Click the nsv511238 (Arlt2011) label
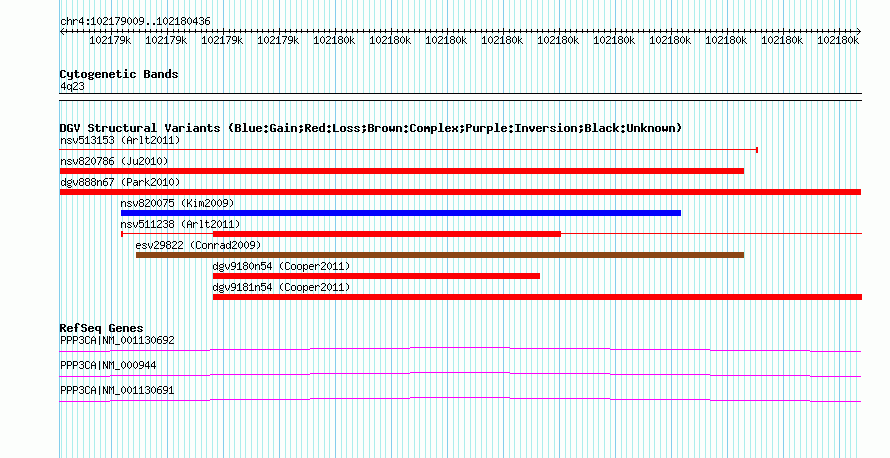Image resolution: width=890 pixels, height=458 pixels. click(x=180, y=224)
